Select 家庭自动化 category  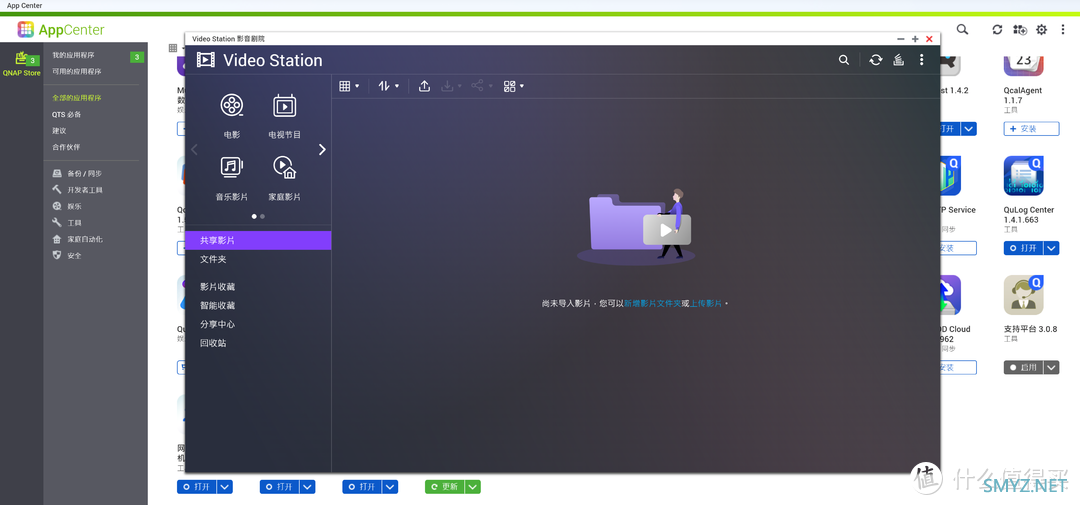(x=77, y=239)
